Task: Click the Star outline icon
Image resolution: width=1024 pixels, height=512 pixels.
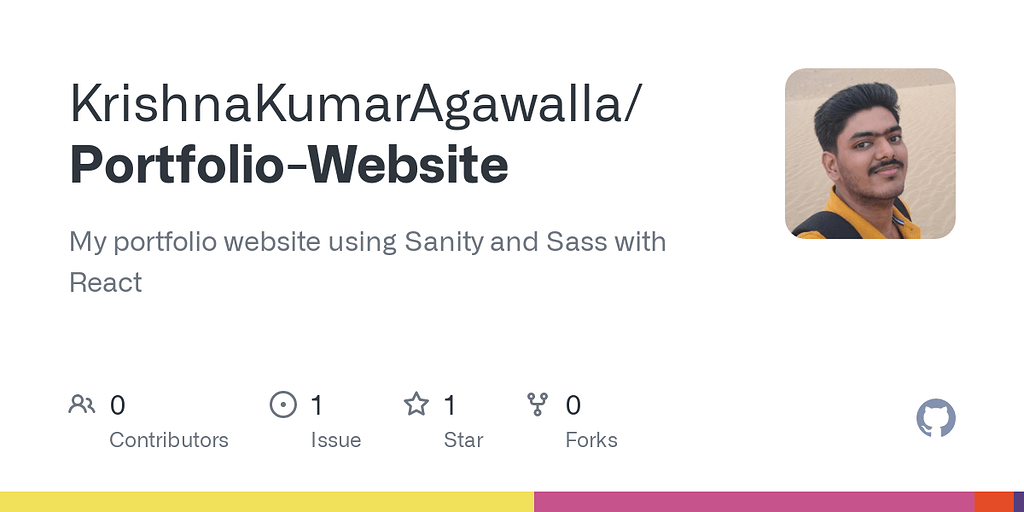Action: (x=416, y=404)
